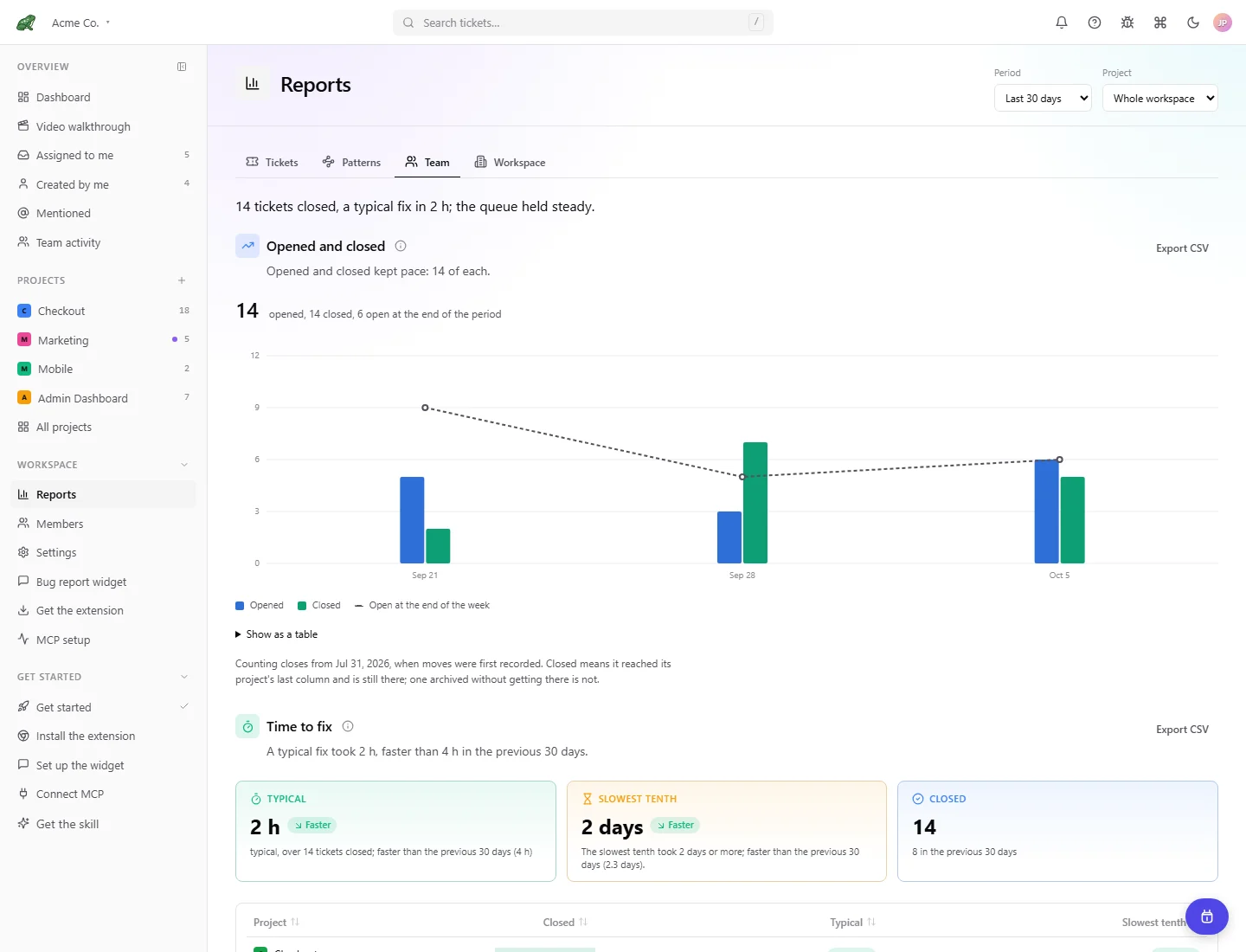The height and width of the screenshot is (952, 1246).
Task: Go to Dashboard
Action: tap(104, 97)
